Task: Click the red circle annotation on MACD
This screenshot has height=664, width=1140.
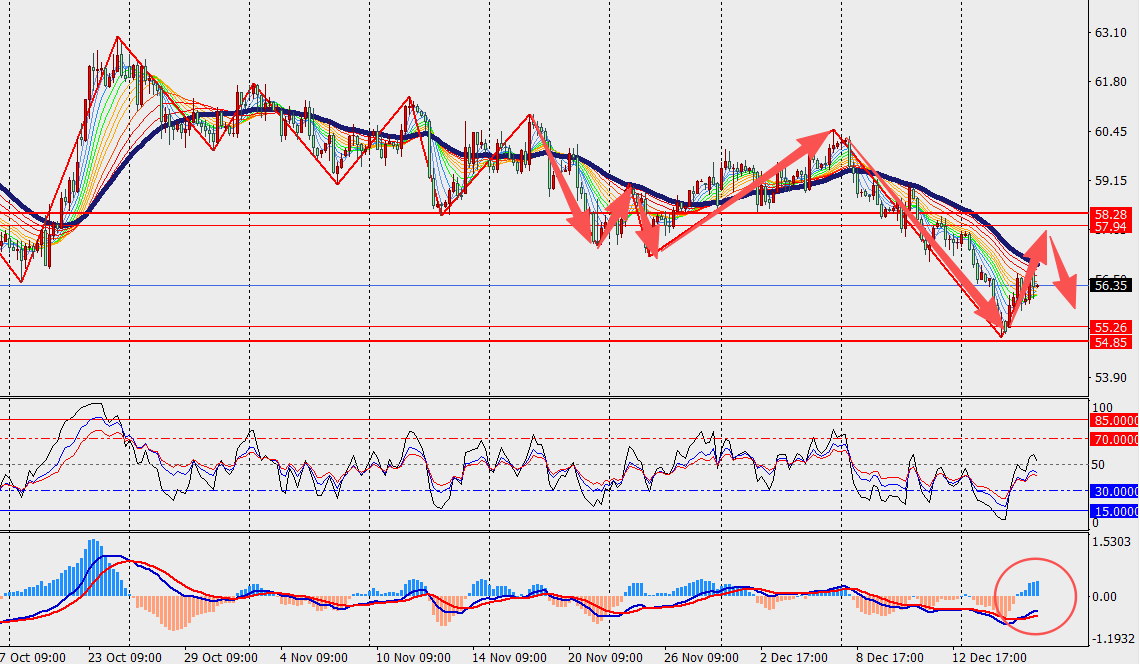Action: click(1036, 597)
